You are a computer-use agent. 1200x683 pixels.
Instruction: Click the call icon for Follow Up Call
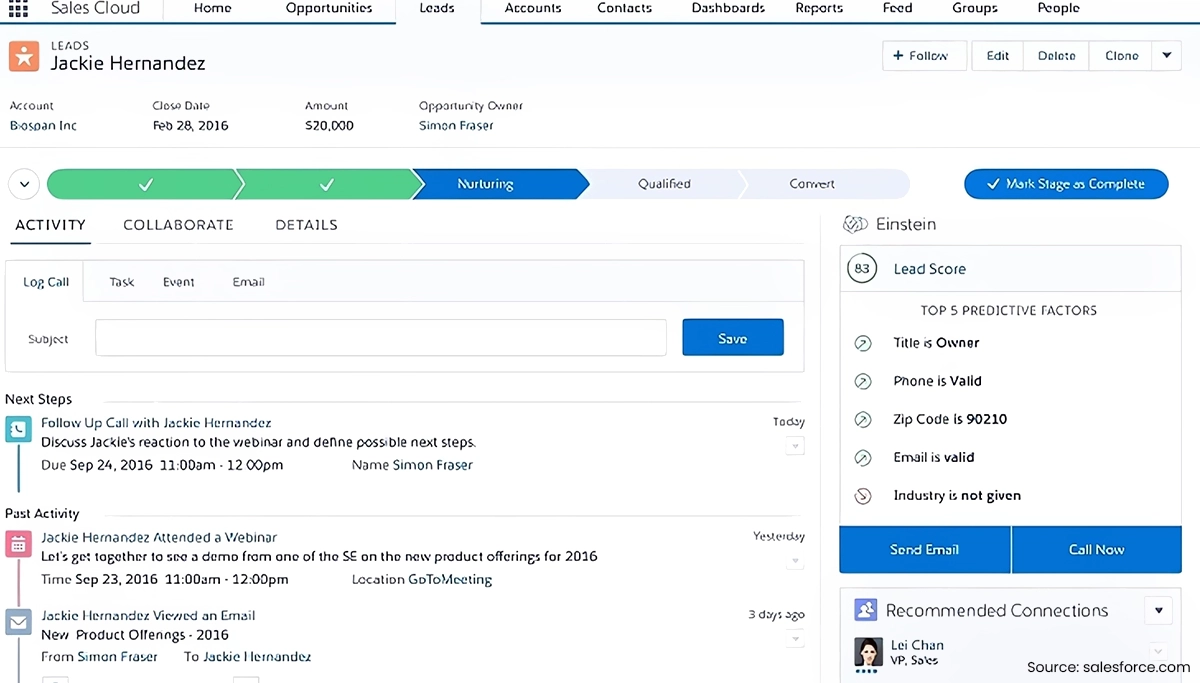click(x=19, y=430)
